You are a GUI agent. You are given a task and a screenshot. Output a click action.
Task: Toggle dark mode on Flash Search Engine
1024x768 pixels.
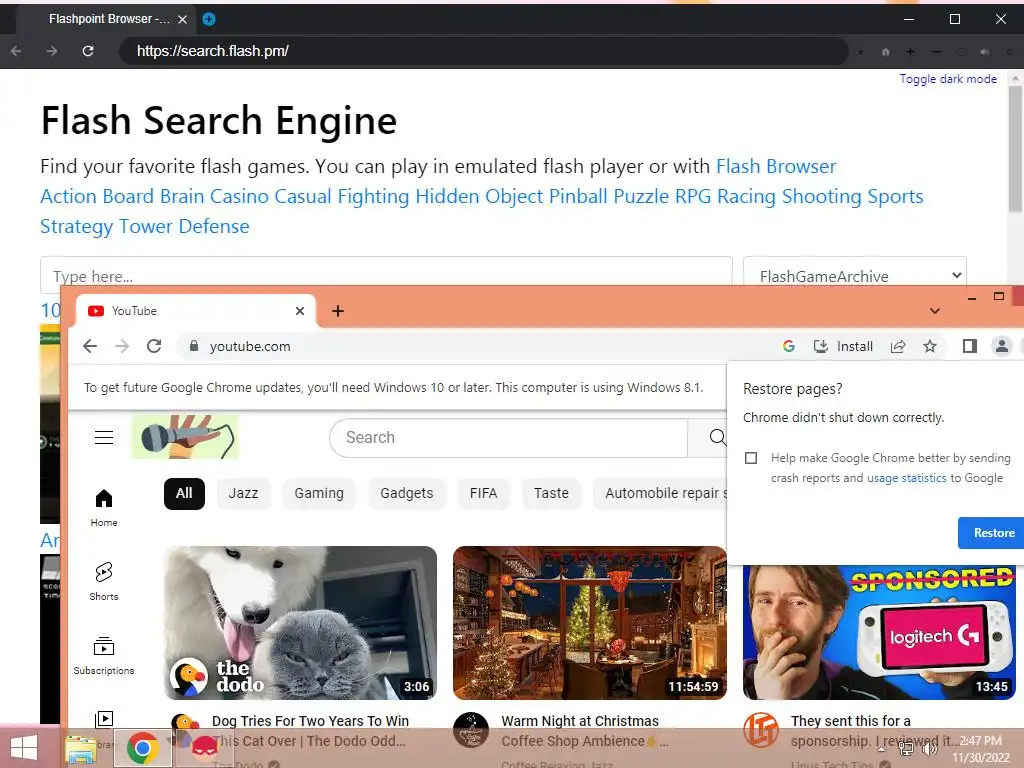(948, 78)
